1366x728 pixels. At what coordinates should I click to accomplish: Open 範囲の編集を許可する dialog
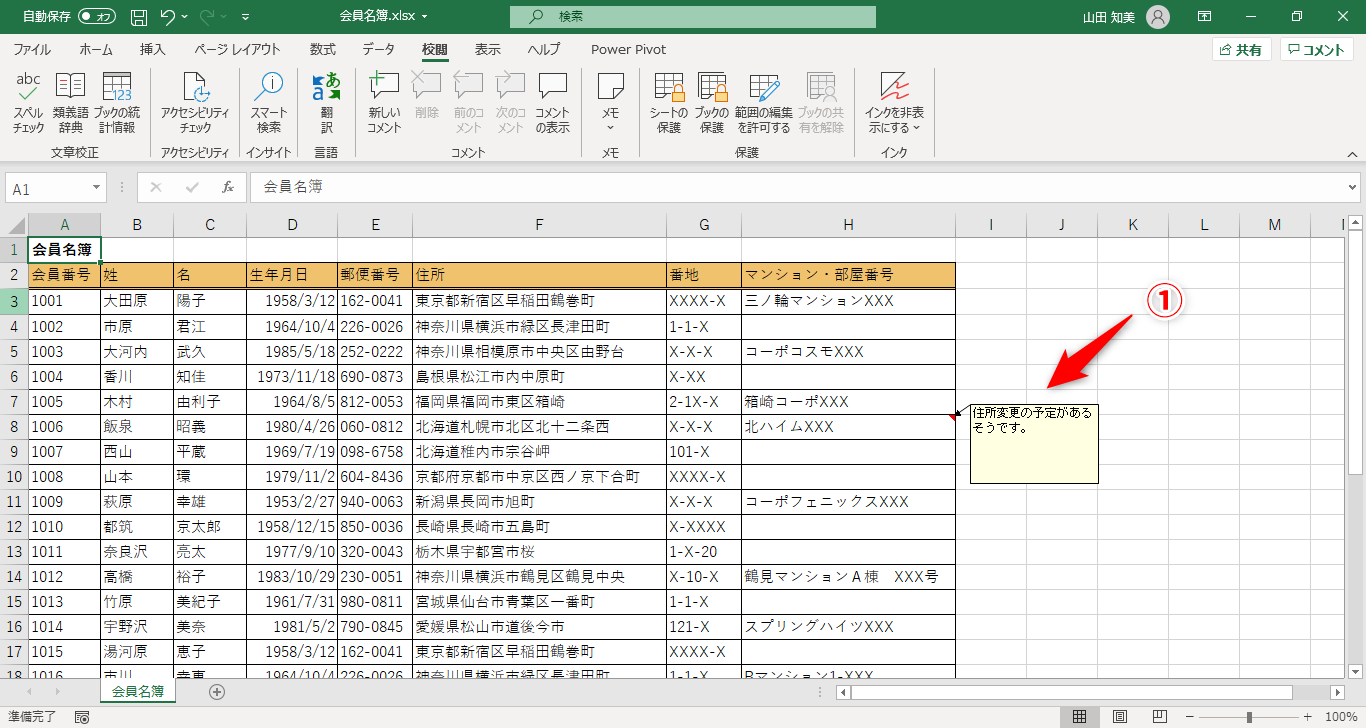click(763, 104)
